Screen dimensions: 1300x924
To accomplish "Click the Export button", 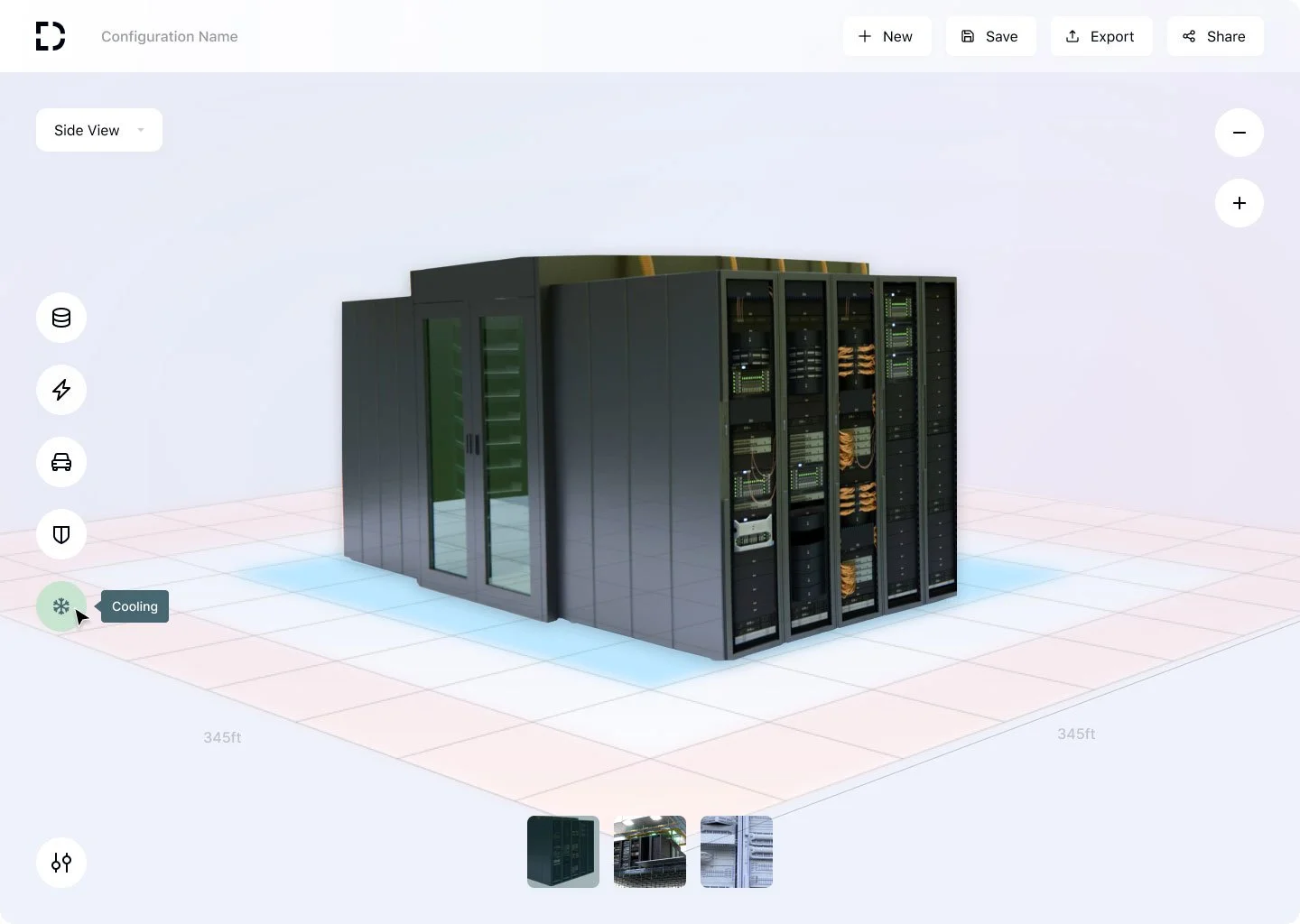I will (x=1100, y=36).
